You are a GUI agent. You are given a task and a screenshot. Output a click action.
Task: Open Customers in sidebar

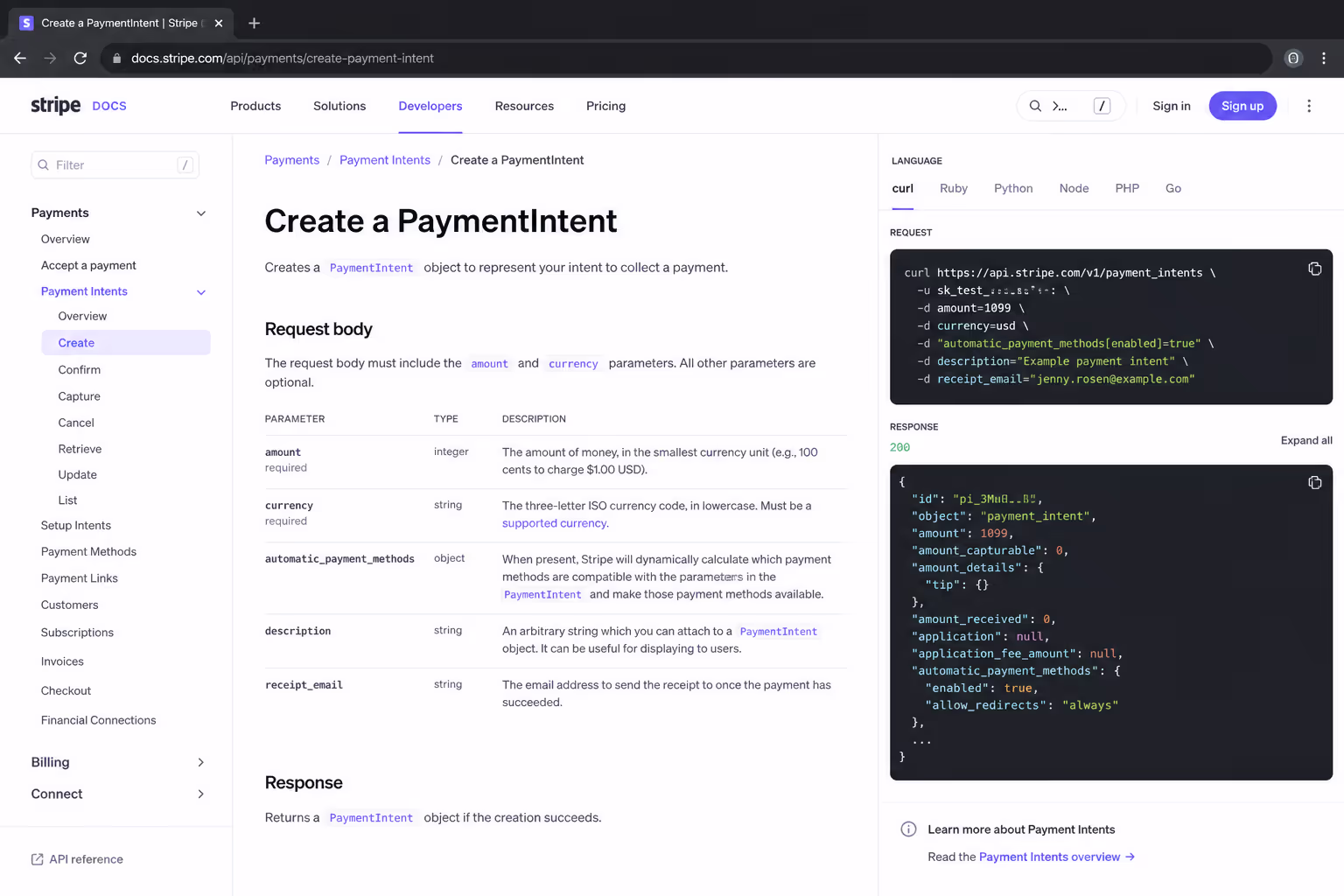pyautogui.click(x=70, y=605)
